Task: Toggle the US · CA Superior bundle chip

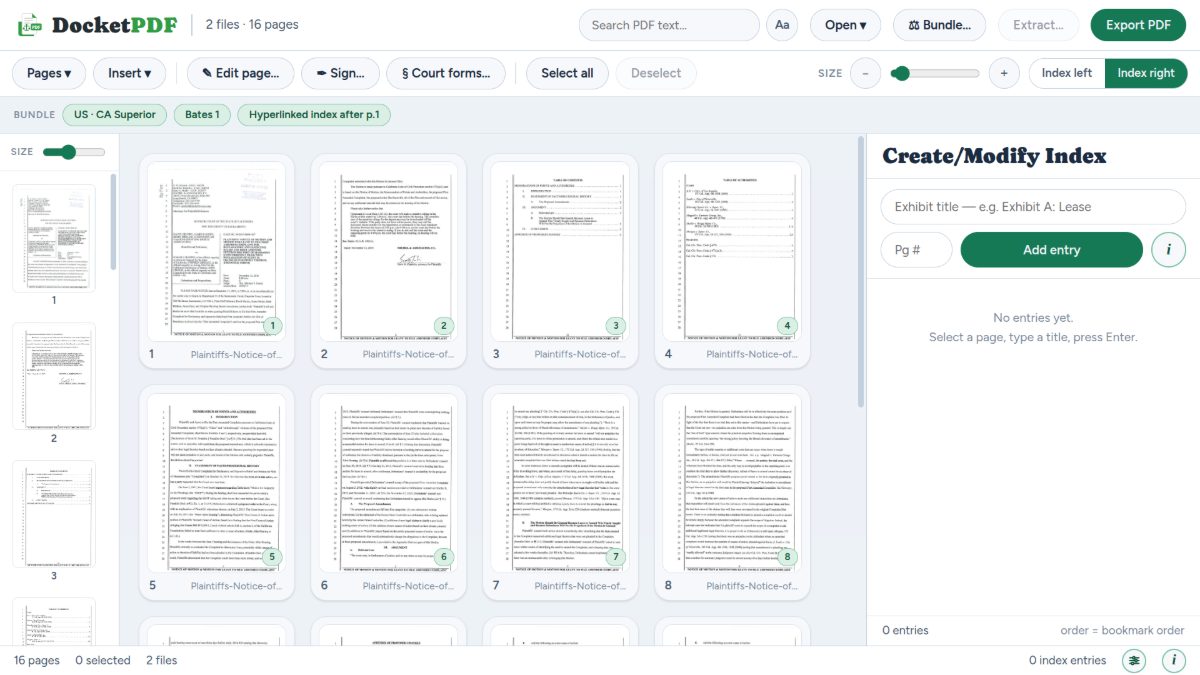Action: pyautogui.click(x=115, y=115)
